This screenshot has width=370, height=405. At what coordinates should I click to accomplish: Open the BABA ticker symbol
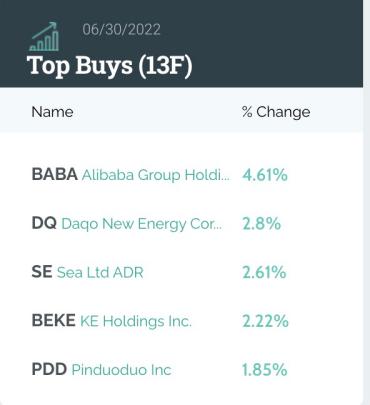55,174
